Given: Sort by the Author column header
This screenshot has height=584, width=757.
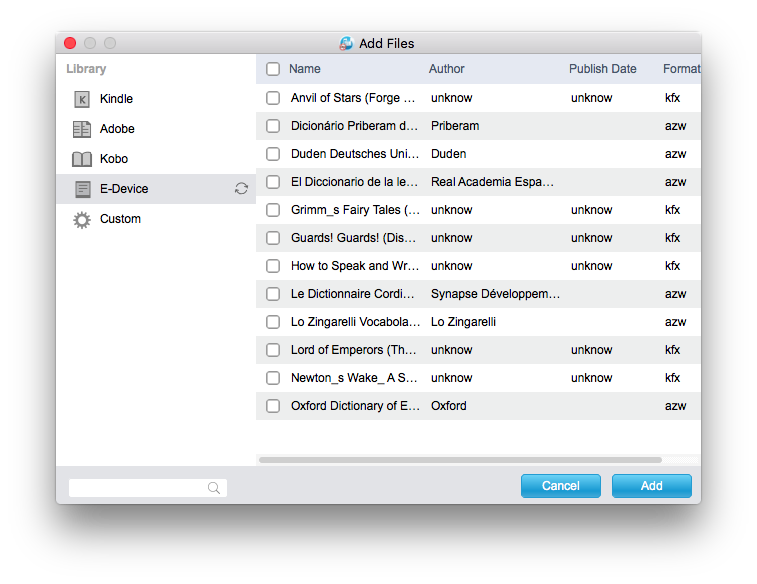Looking at the screenshot, I should pos(447,69).
